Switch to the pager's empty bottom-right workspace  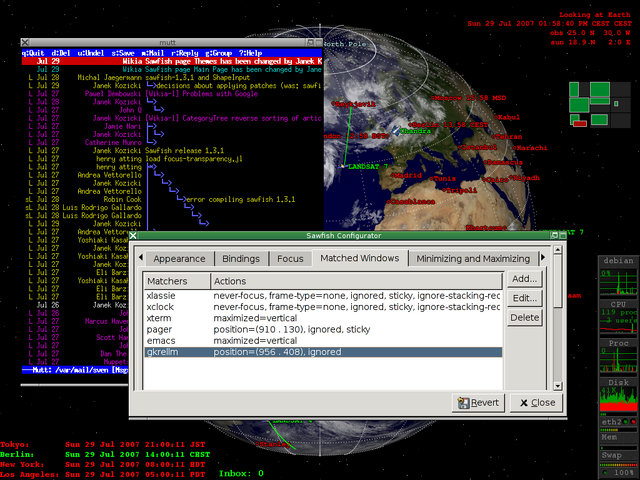[620, 120]
